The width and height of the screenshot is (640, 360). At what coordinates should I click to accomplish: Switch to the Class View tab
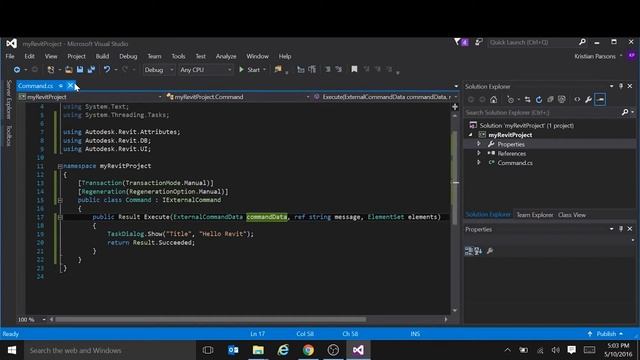point(572,215)
